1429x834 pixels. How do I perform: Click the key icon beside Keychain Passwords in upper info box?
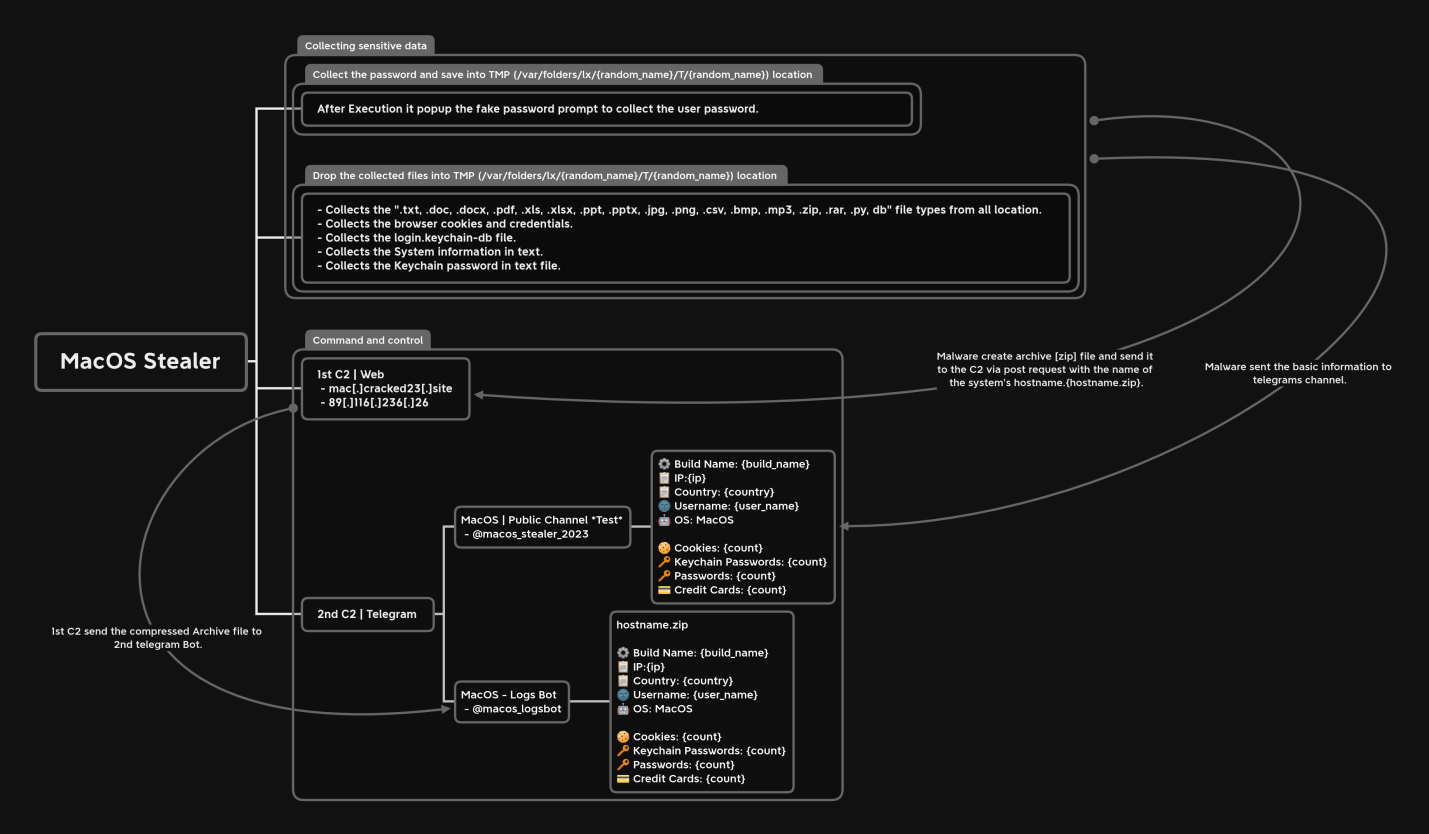(664, 562)
